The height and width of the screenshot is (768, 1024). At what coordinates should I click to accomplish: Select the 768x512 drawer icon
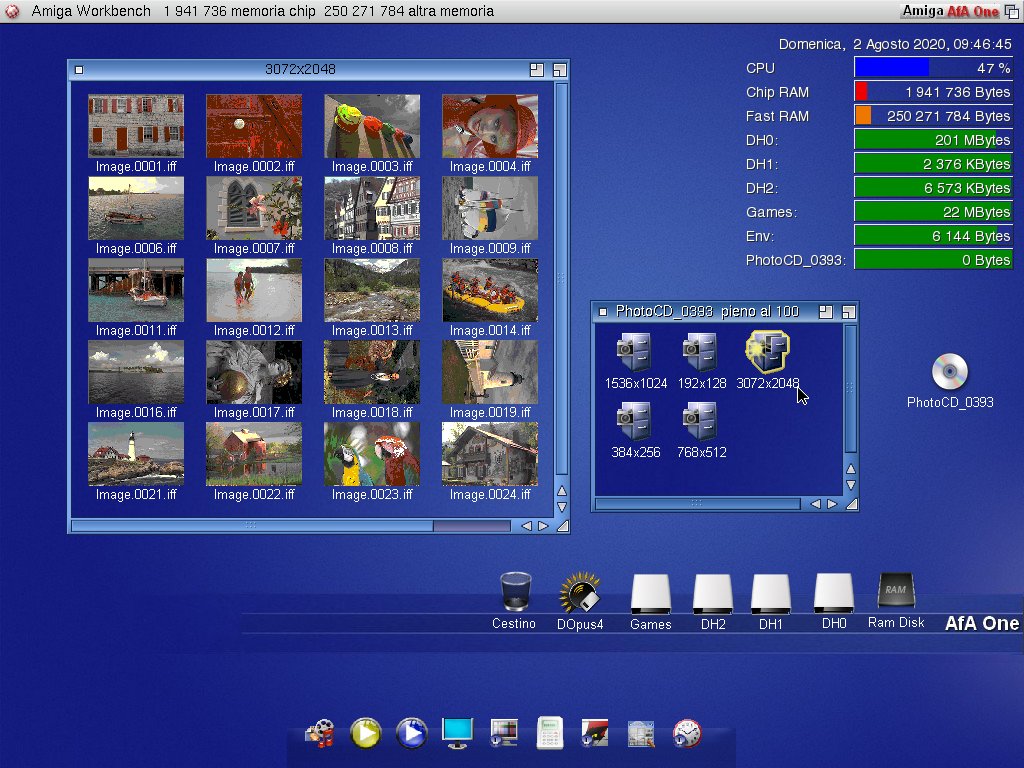pyautogui.click(x=698, y=422)
